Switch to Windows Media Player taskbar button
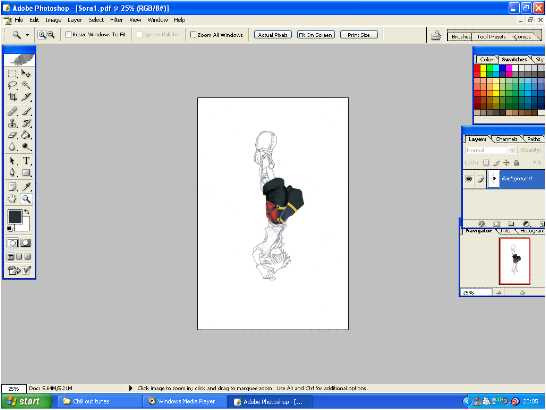546x410 pixels. [185, 401]
